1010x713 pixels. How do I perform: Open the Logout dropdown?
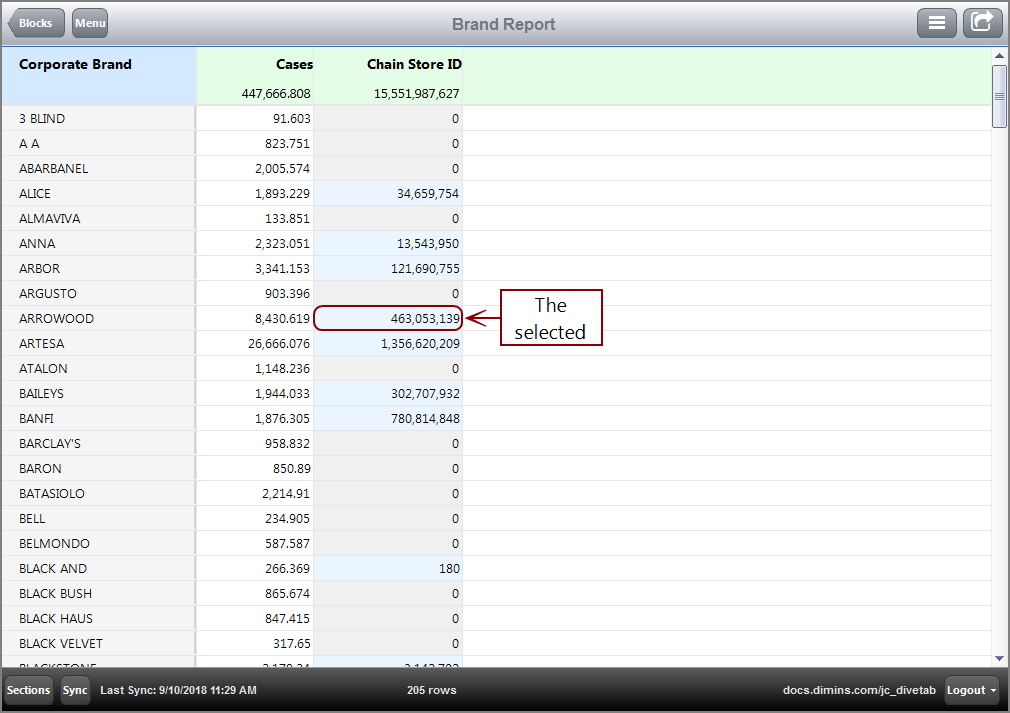(x=969, y=690)
